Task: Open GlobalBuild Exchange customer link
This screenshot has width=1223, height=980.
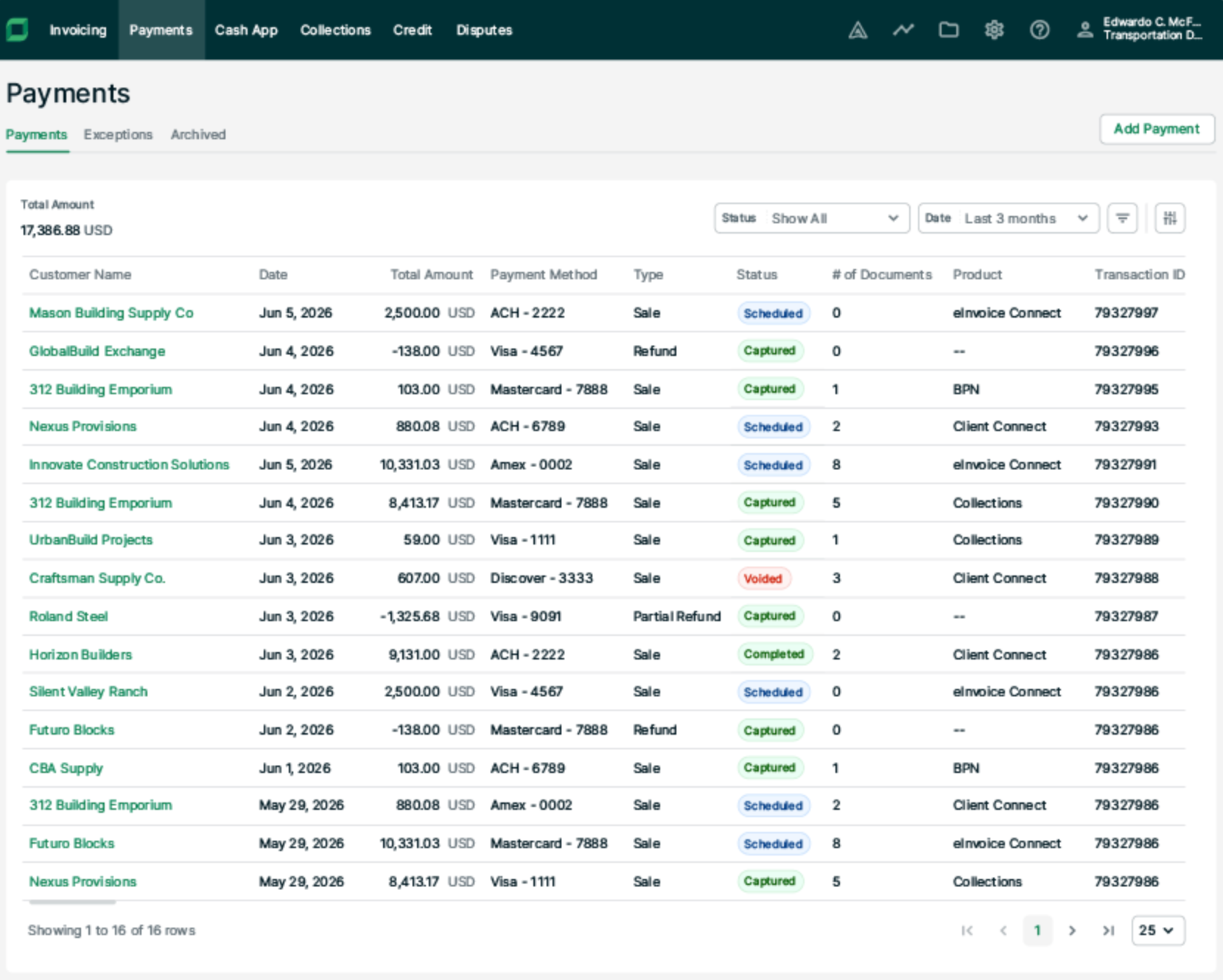Action: (97, 351)
